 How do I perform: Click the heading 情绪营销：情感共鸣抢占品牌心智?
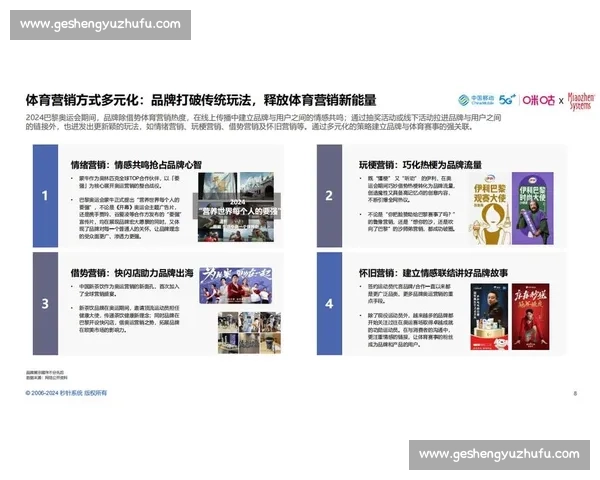tap(136, 165)
